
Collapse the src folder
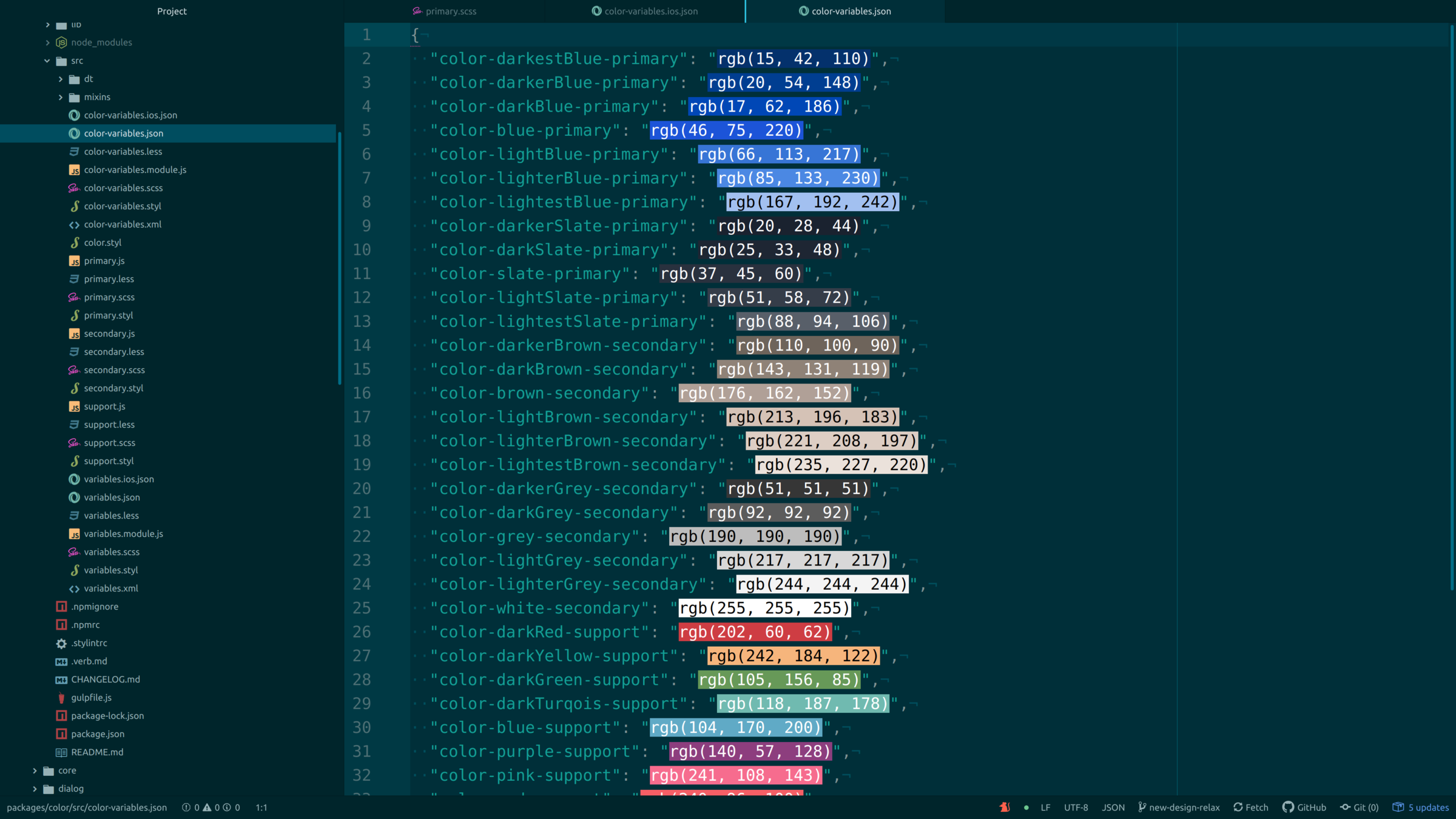coord(47,61)
